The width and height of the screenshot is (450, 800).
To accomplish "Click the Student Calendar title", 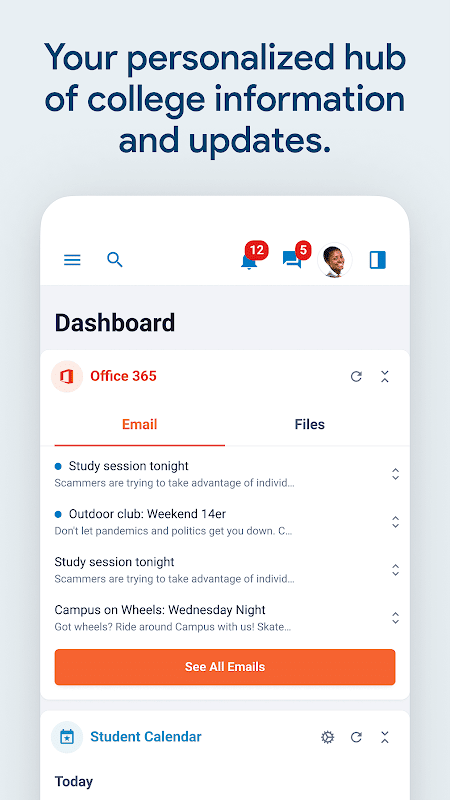I will pyautogui.click(x=146, y=737).
